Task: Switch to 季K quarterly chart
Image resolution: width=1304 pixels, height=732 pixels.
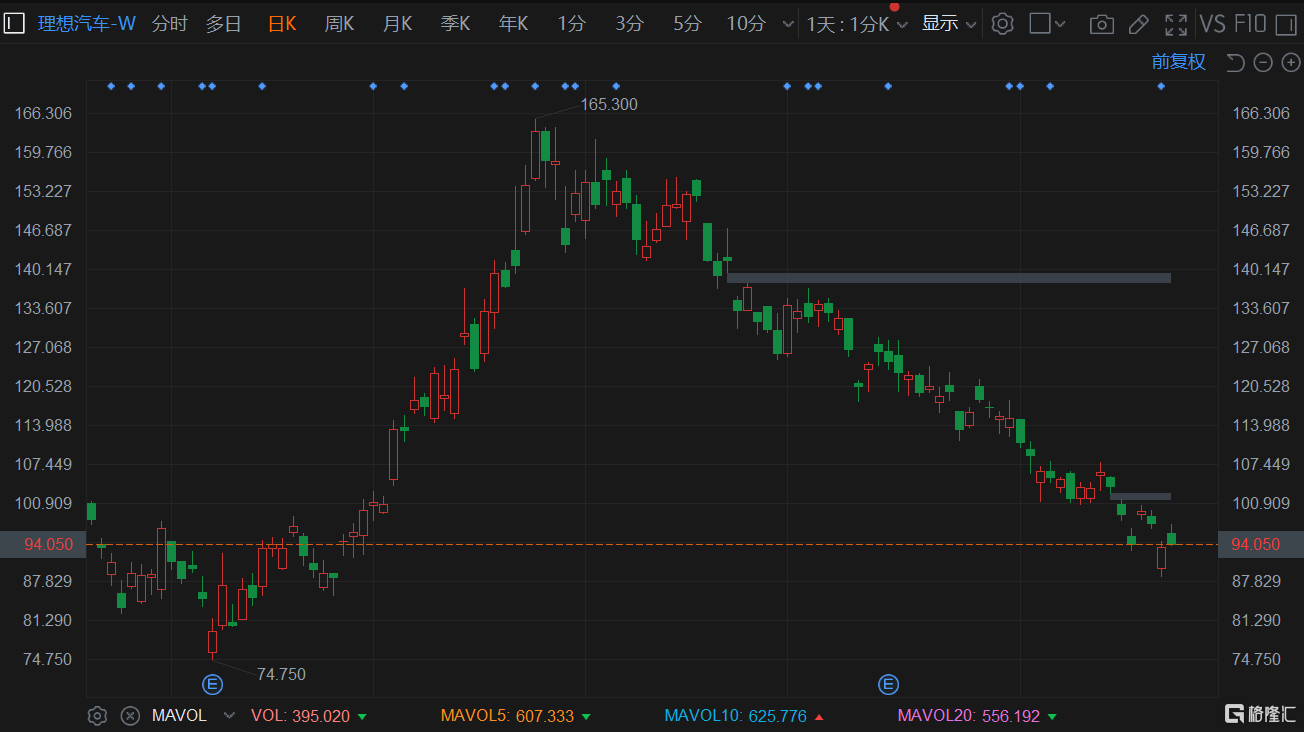Action: pos(455,24)
